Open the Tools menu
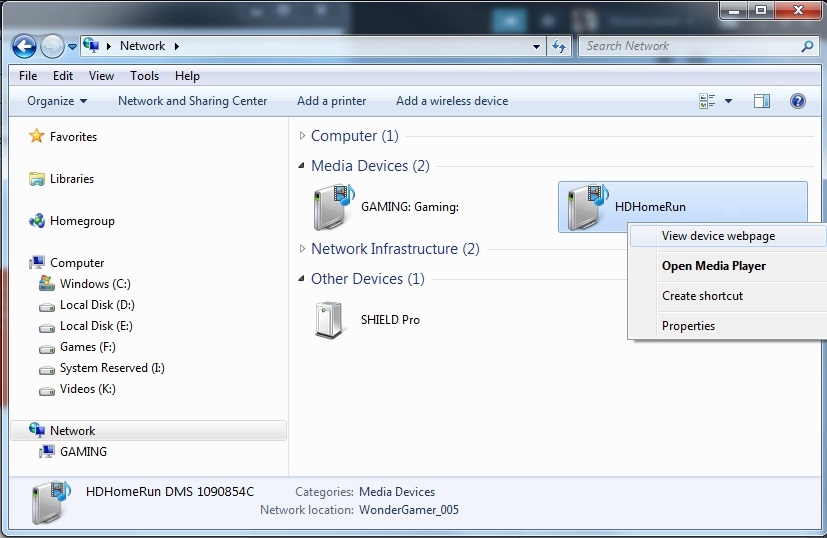This screenshot has width=827, height=538. 144,76
